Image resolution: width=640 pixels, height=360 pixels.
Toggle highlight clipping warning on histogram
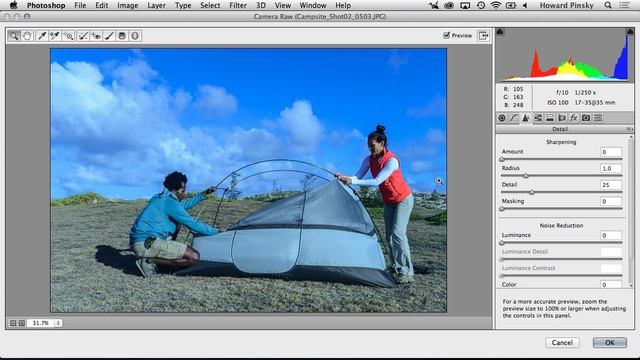pos(630,31)
